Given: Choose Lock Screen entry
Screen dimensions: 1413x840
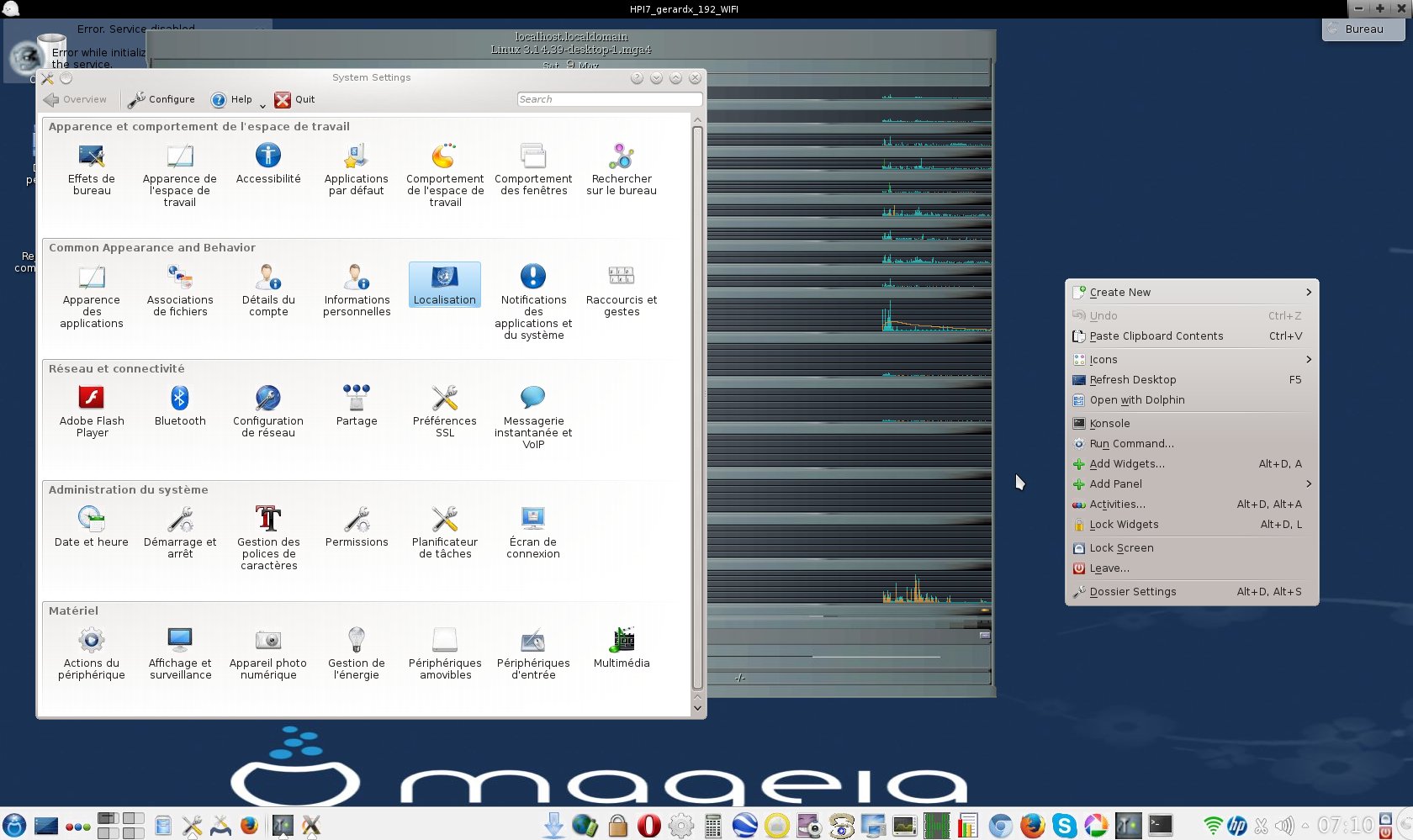Looking at the screenshot, I should (1192, 547).
